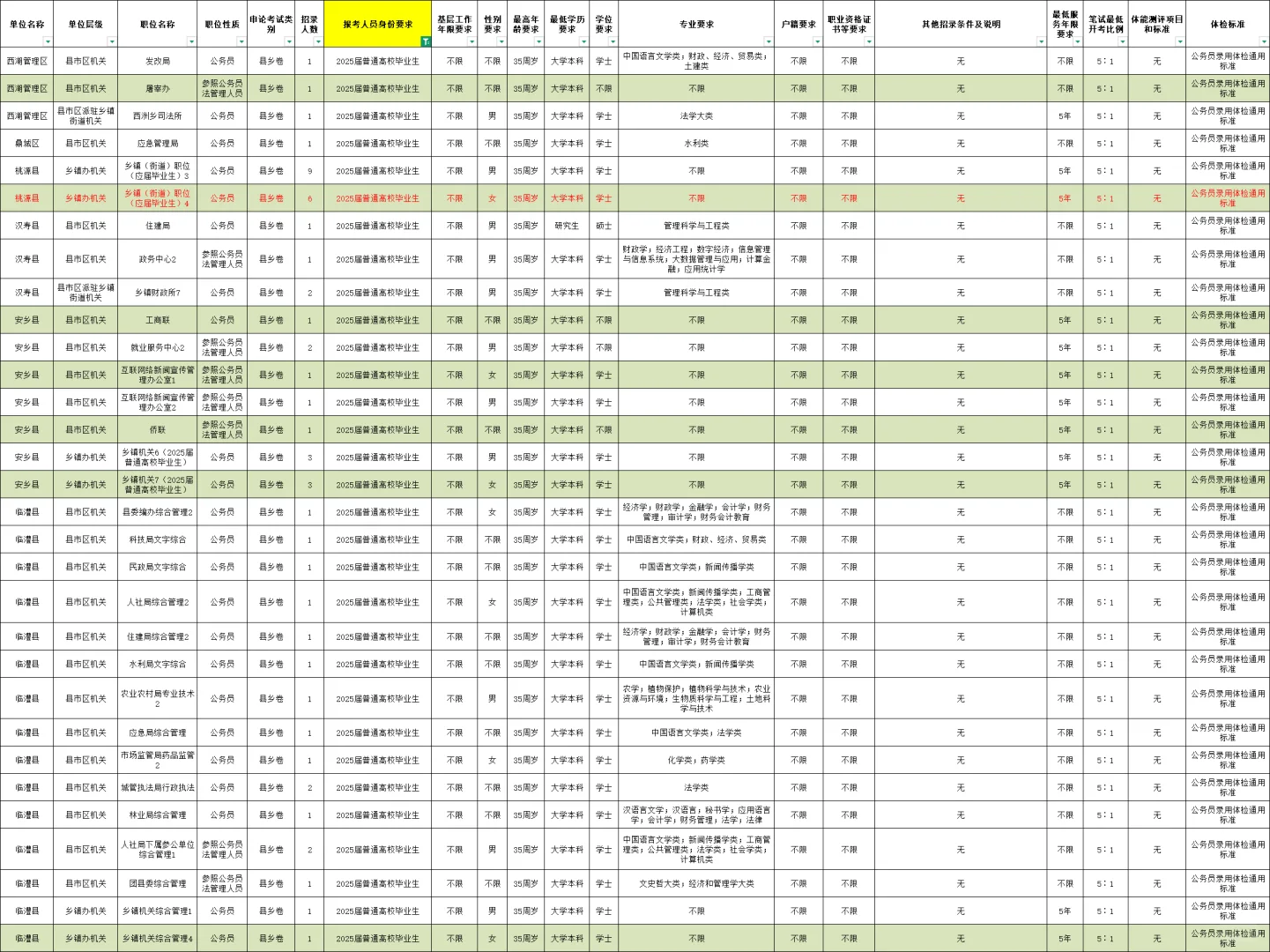Open the 单位层级 column filter dropdown

[x=112, y=41]
